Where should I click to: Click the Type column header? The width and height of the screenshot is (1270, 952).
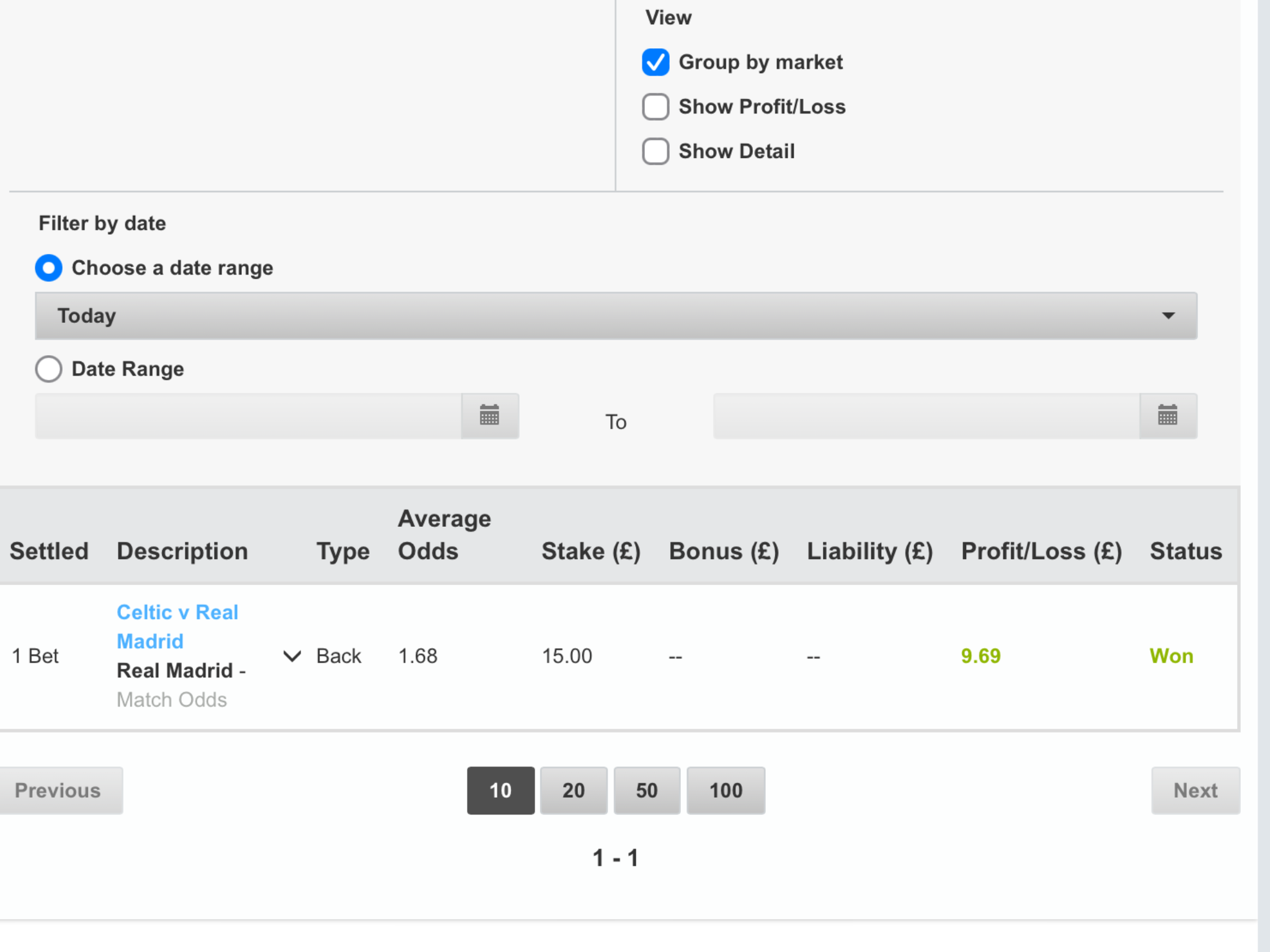click(x=343, y=552)
